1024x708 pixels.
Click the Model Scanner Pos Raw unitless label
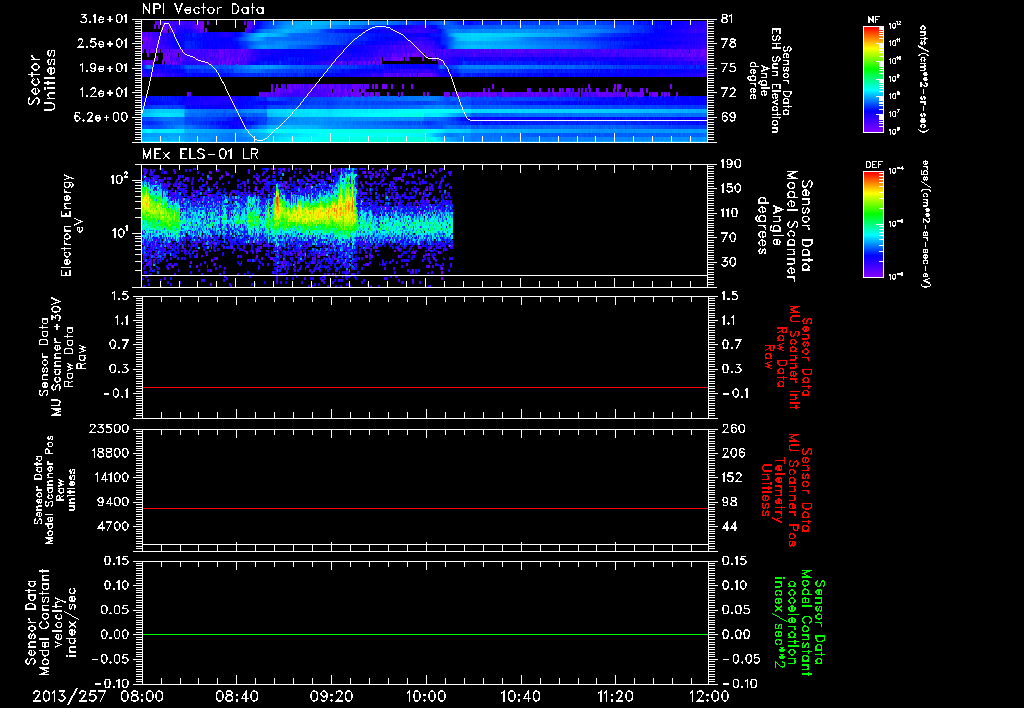coord(54,490)
